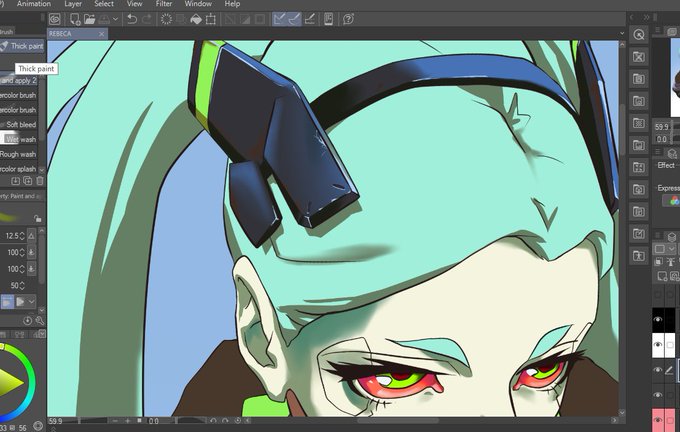Image resolution: width=680 pixels, height=432 pixels.
Task: Open the wrench sub tool detail icon
Action: click(39, 321)
